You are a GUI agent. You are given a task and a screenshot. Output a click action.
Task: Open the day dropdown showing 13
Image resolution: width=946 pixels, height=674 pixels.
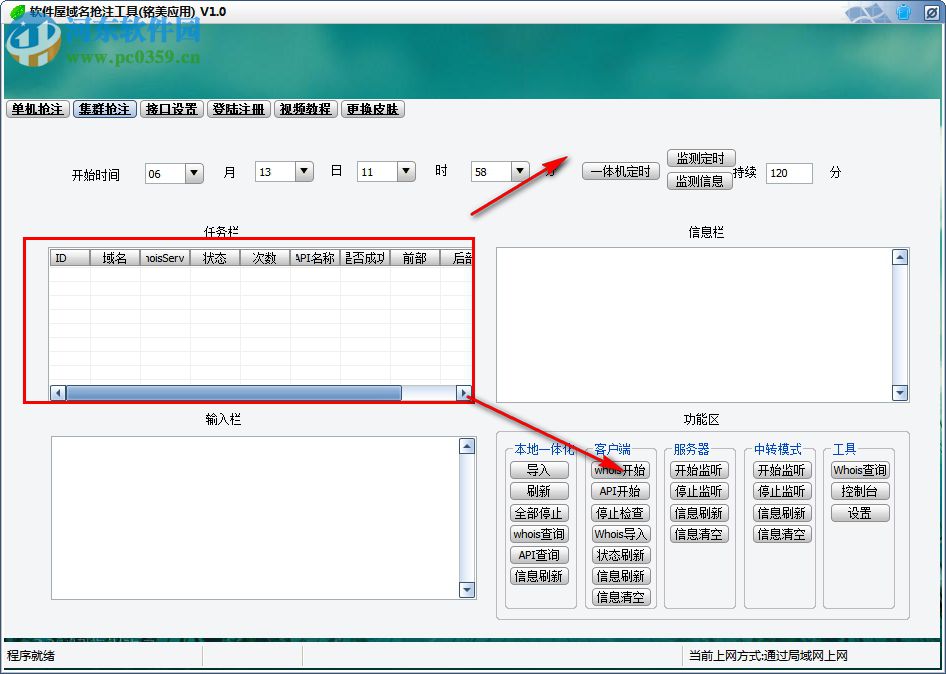[x=305, y=171]
